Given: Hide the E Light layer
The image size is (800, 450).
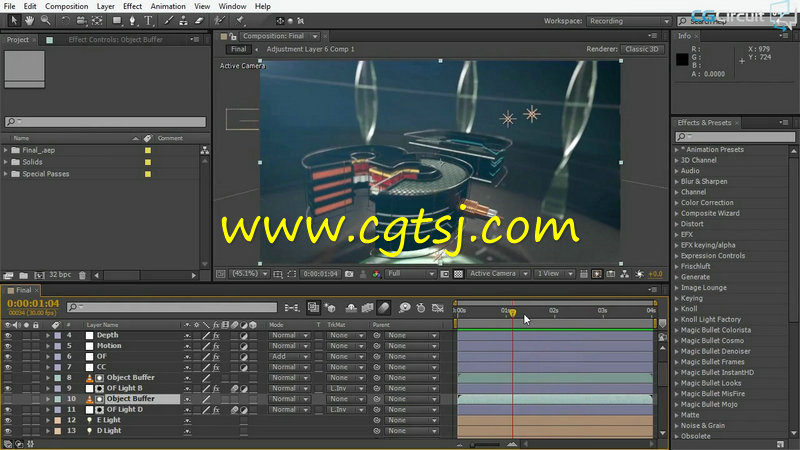Looking at the screenshot, I should pos(8,420).
